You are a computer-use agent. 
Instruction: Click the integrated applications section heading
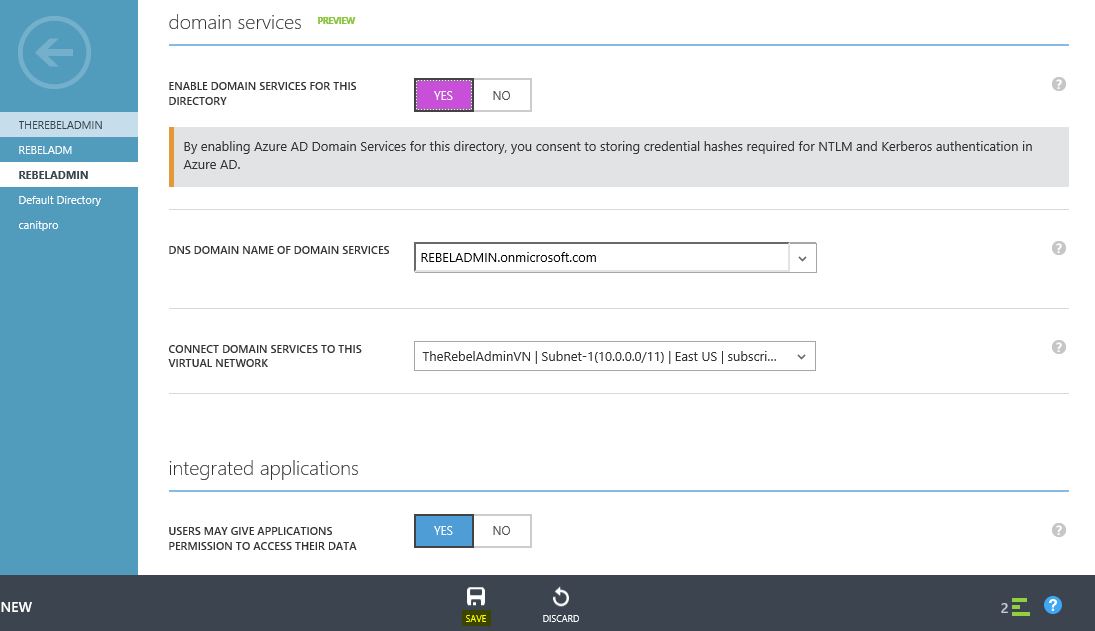(x=263, y=468)
